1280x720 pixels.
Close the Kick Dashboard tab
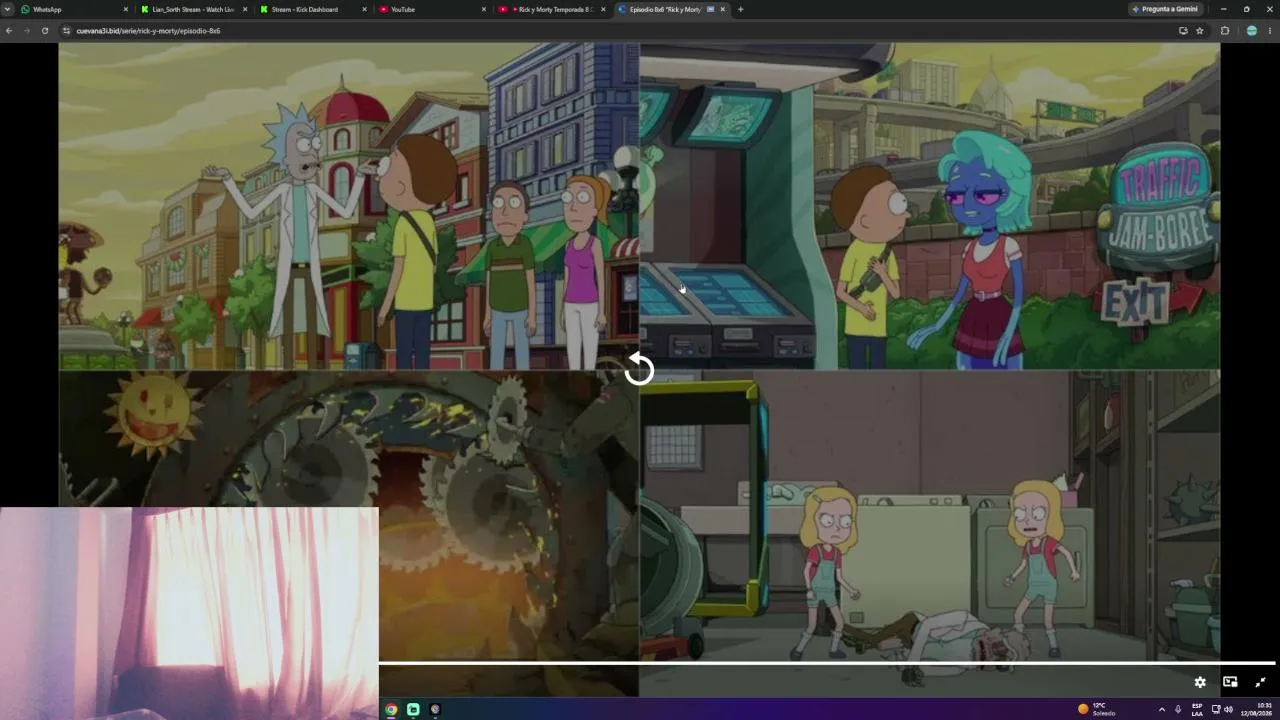(365, 9)
